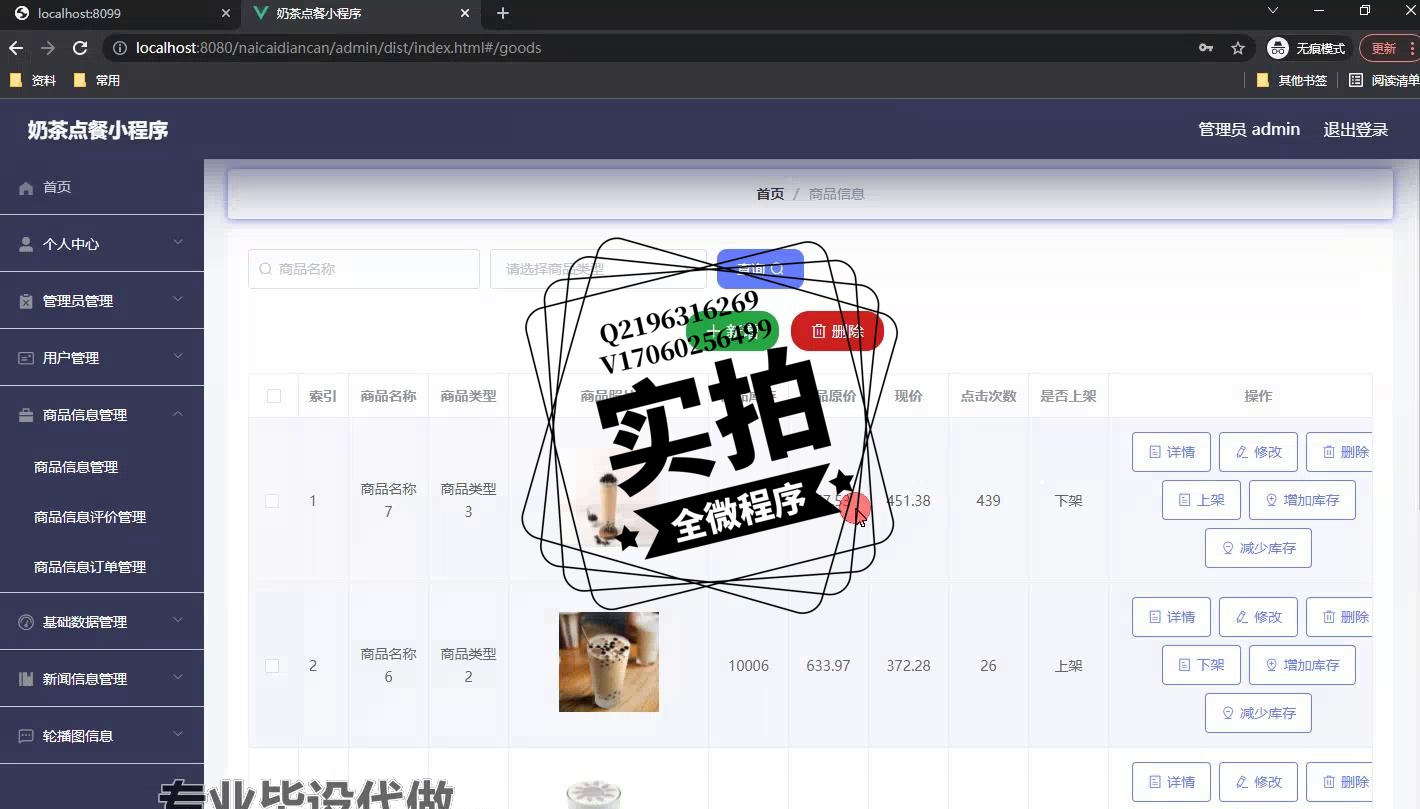This screenshot has width=1420, height=809.
Task: Click the home icon beside 首页 in sidebar
Action: [26, 188]
